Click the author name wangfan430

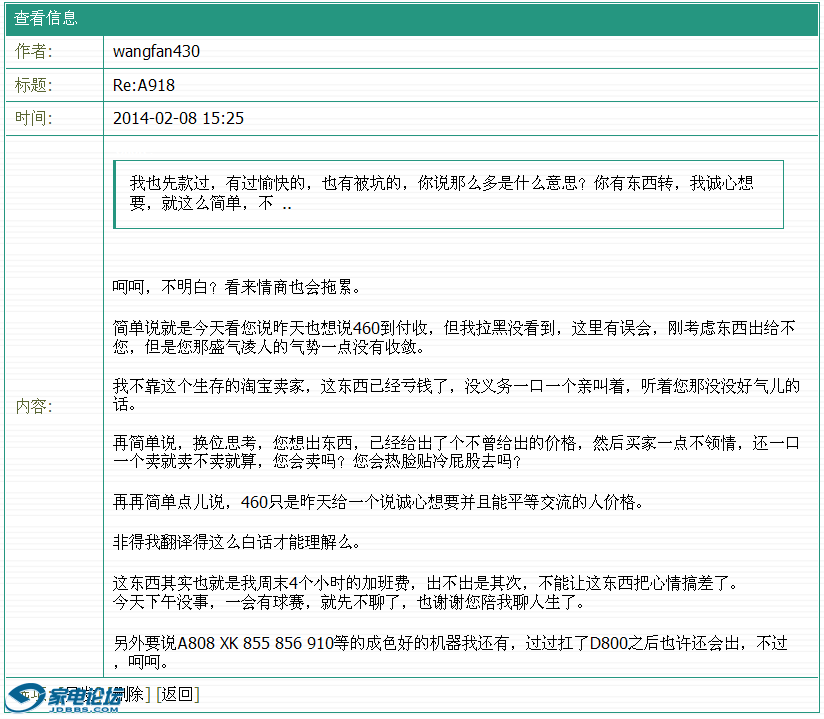tap(156, 51)
